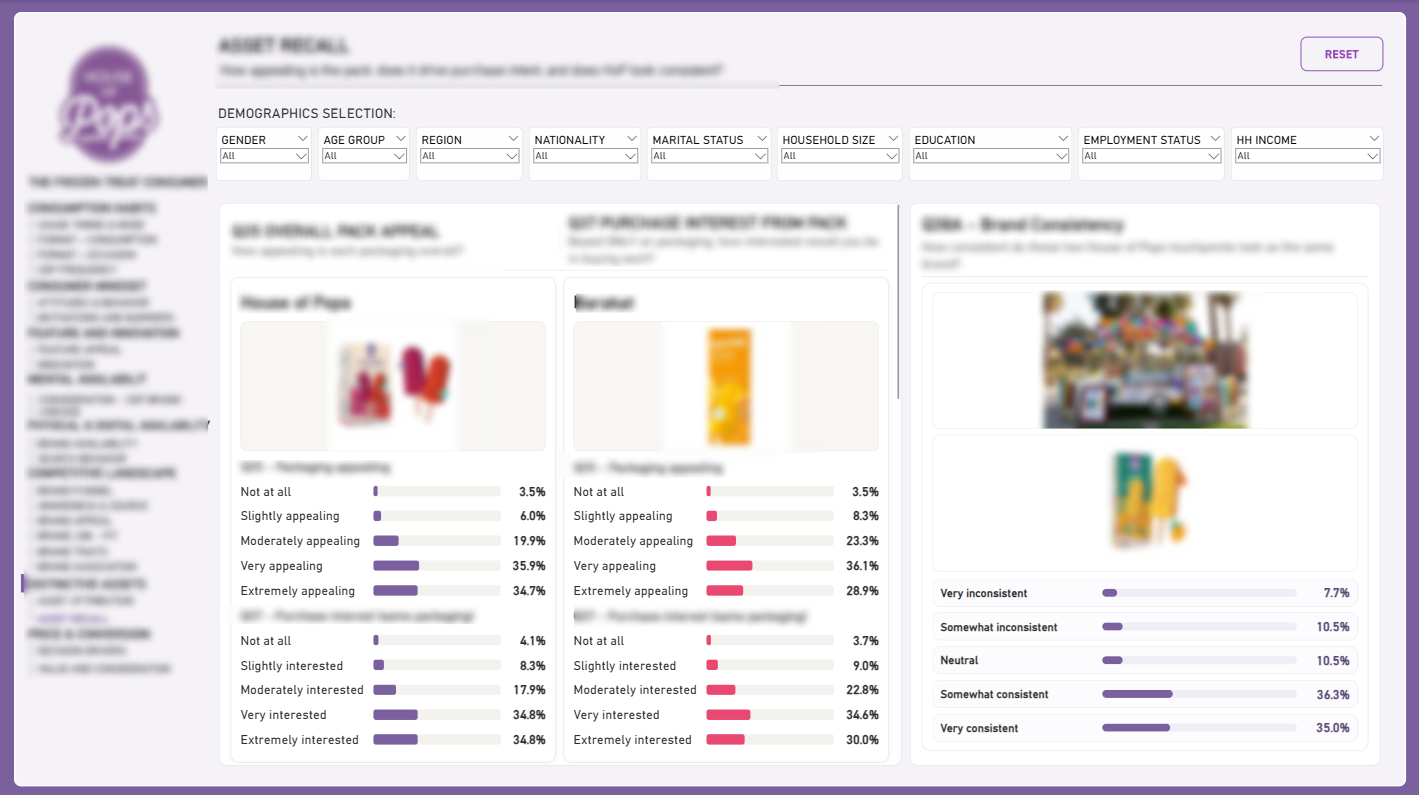
Task: Open CONSUMPTION HABITS in the sidebar
Action: (x=92, y=208)
